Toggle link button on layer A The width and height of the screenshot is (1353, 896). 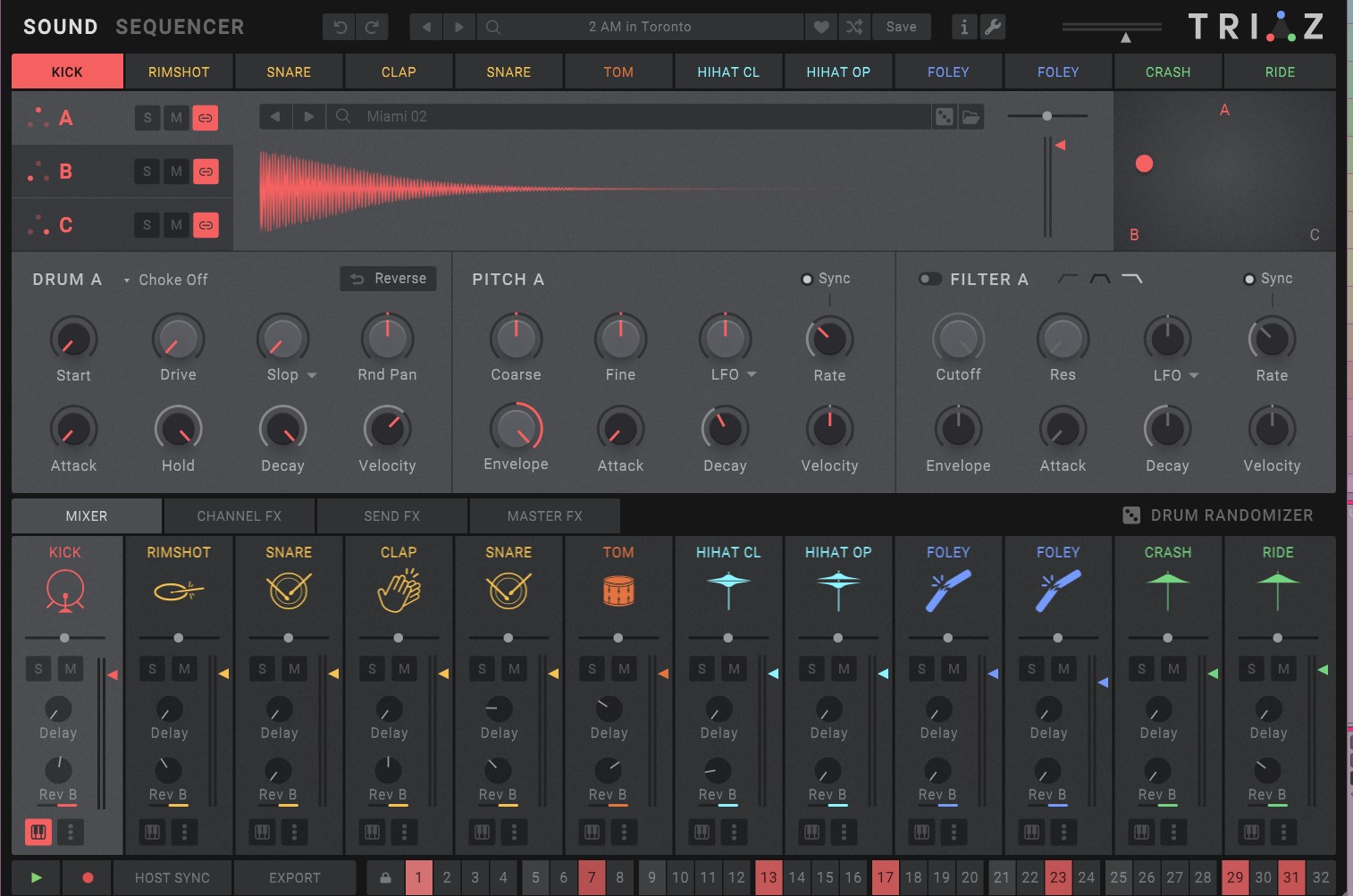(x=206, y=118)
